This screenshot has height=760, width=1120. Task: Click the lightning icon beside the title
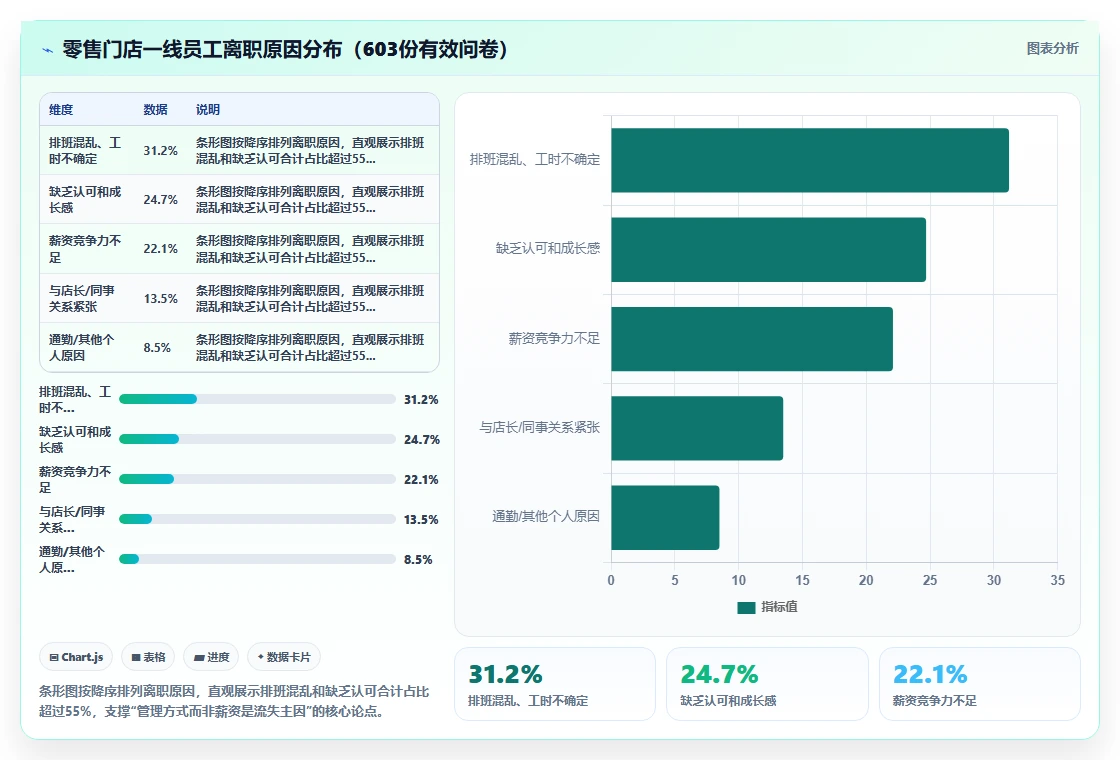pyautogui.click(x=47, y=50)
